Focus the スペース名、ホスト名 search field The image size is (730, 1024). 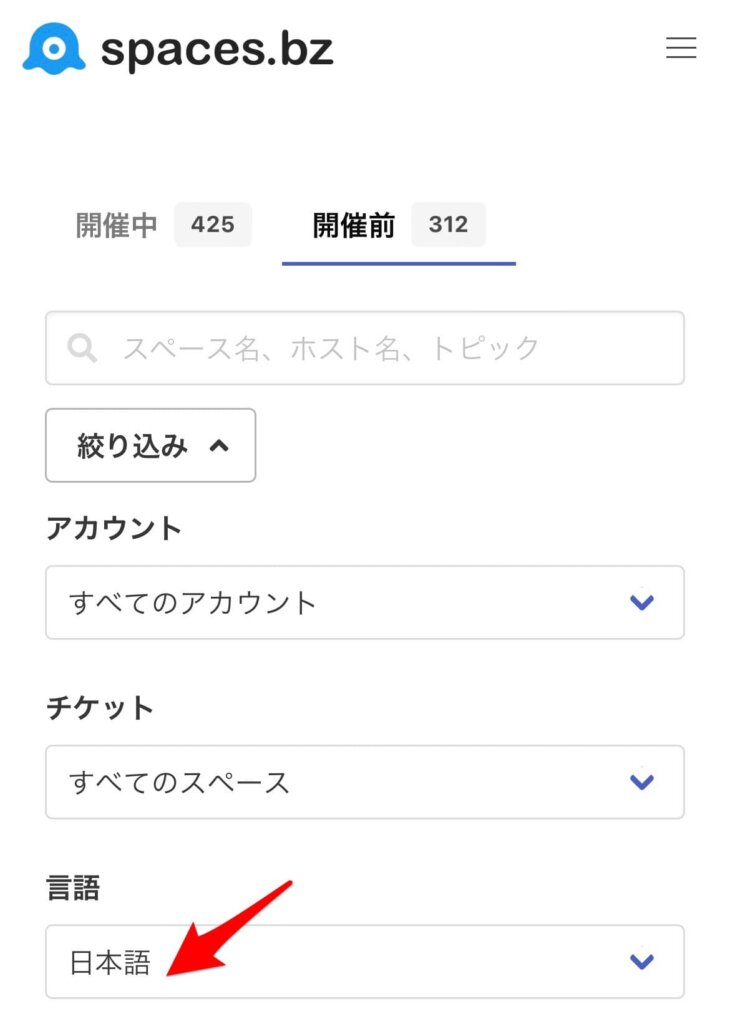click(x=365, y=348)
